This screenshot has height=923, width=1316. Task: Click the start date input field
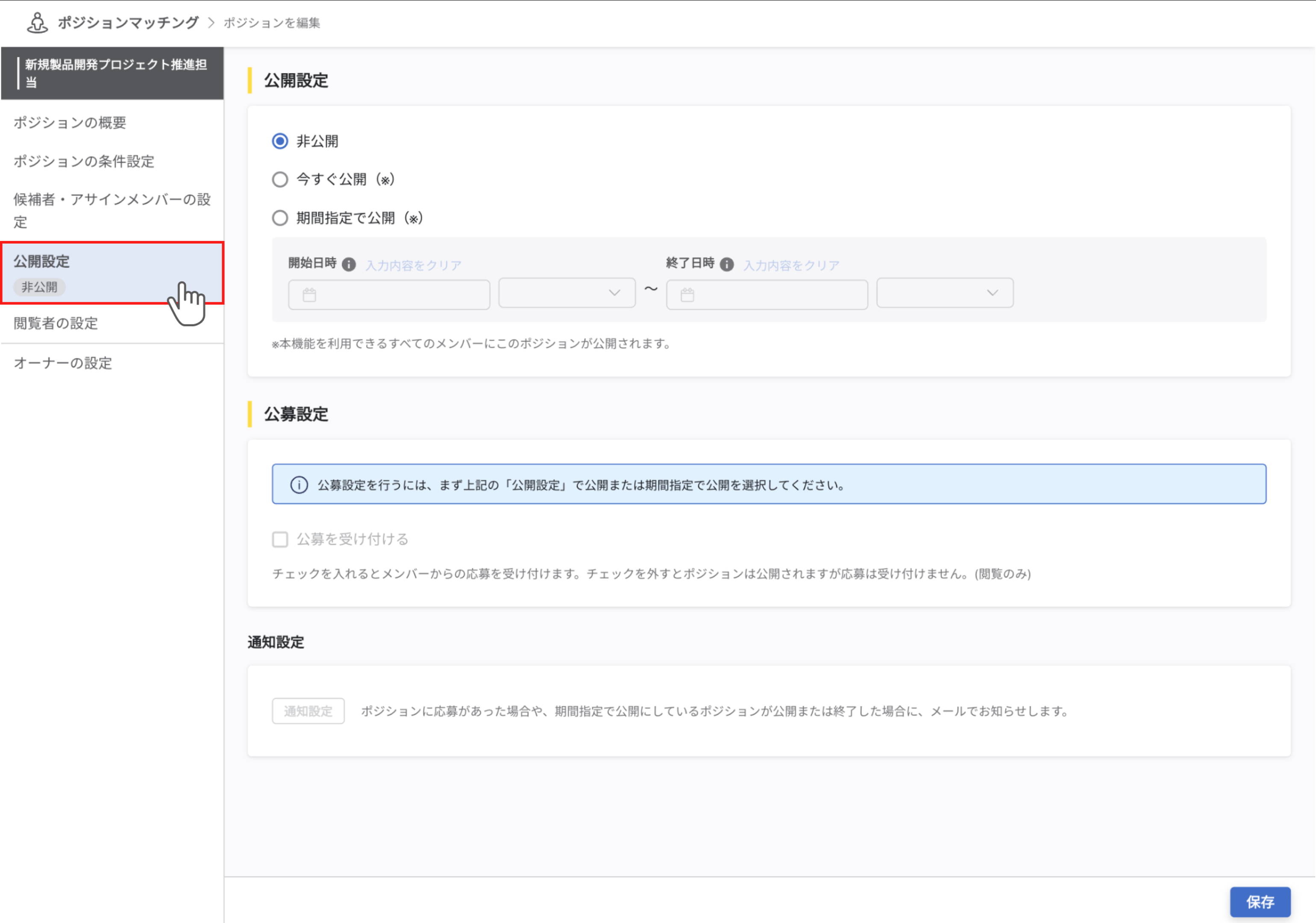point(389,294)
